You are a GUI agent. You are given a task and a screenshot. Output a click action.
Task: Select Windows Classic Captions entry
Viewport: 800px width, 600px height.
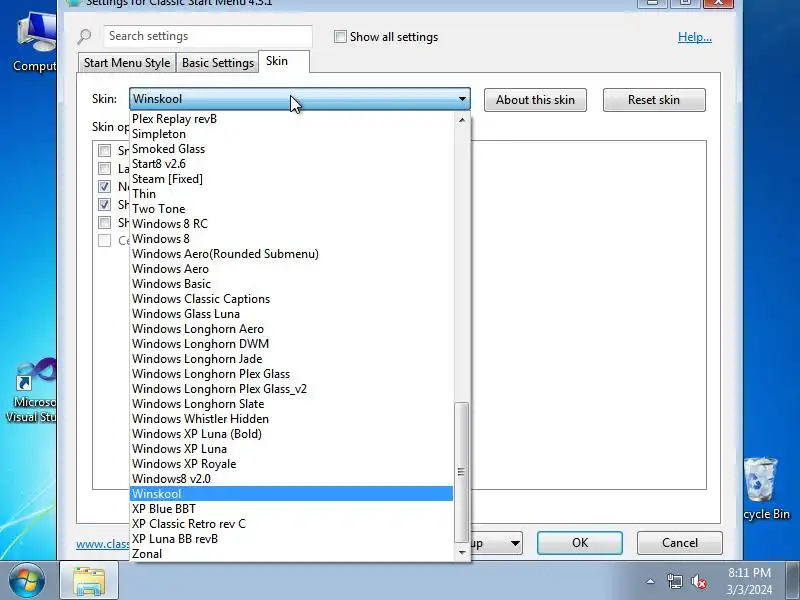coord(292,299)
